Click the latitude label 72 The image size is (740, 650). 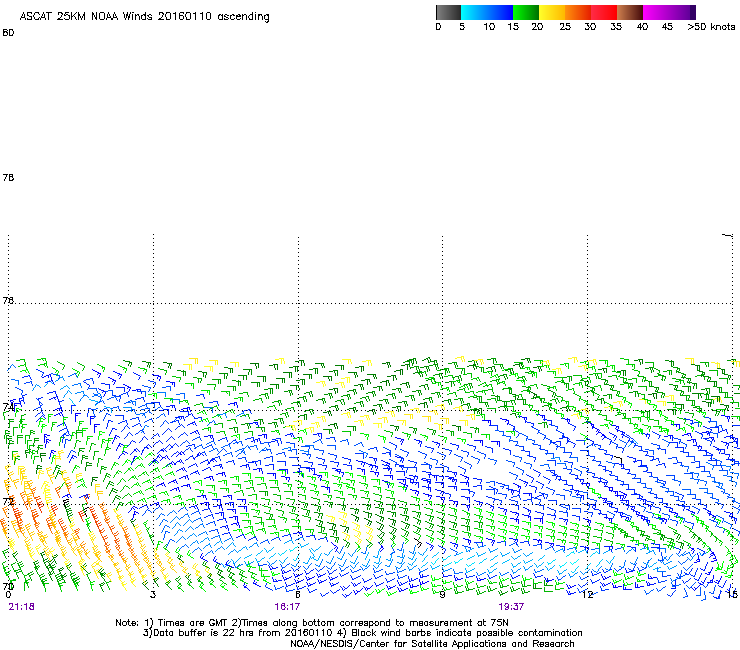pyautogui.click(x=8, y=501)
